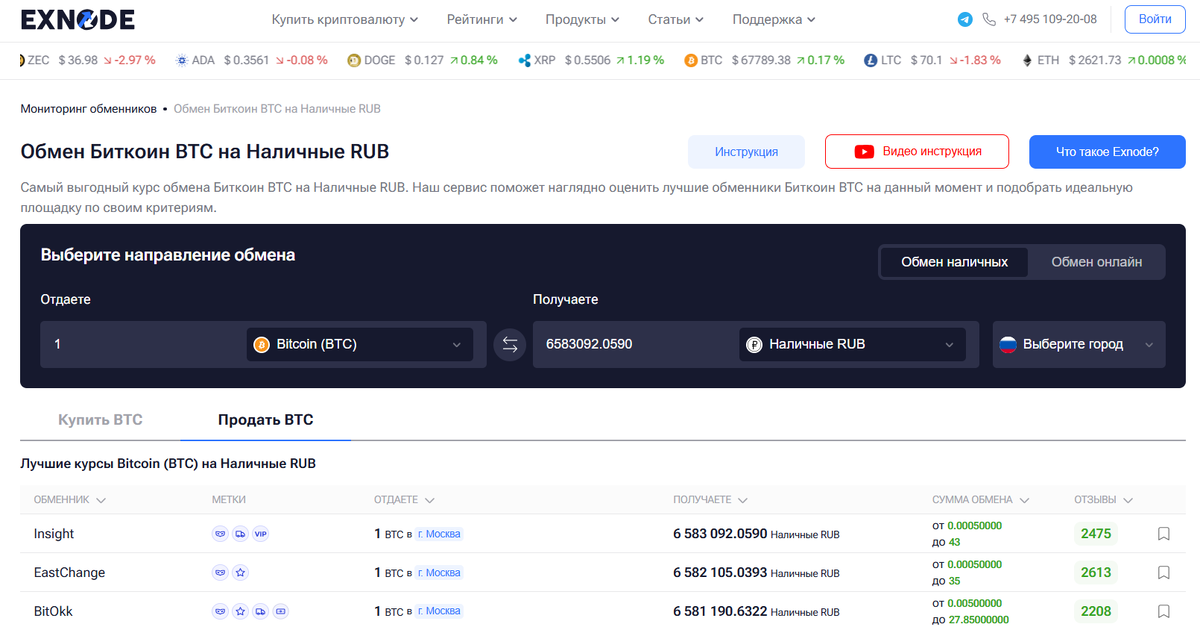The height and width of the screenshot is (630, 1200).
Task: Click the ETH ticker coin icon
Action: pos(1026,60)
